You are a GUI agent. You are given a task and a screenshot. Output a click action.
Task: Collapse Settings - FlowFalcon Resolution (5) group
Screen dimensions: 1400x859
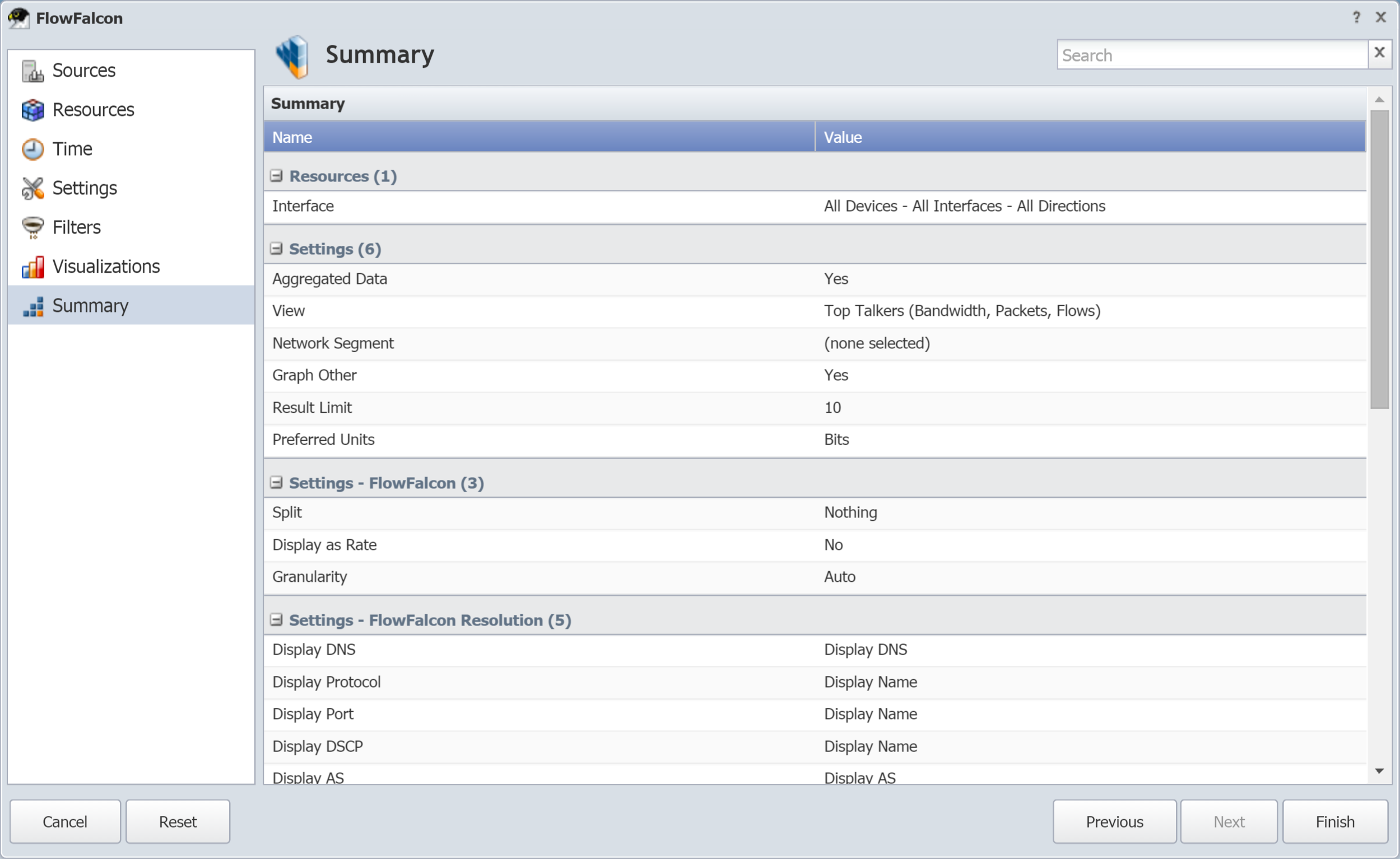276,620
